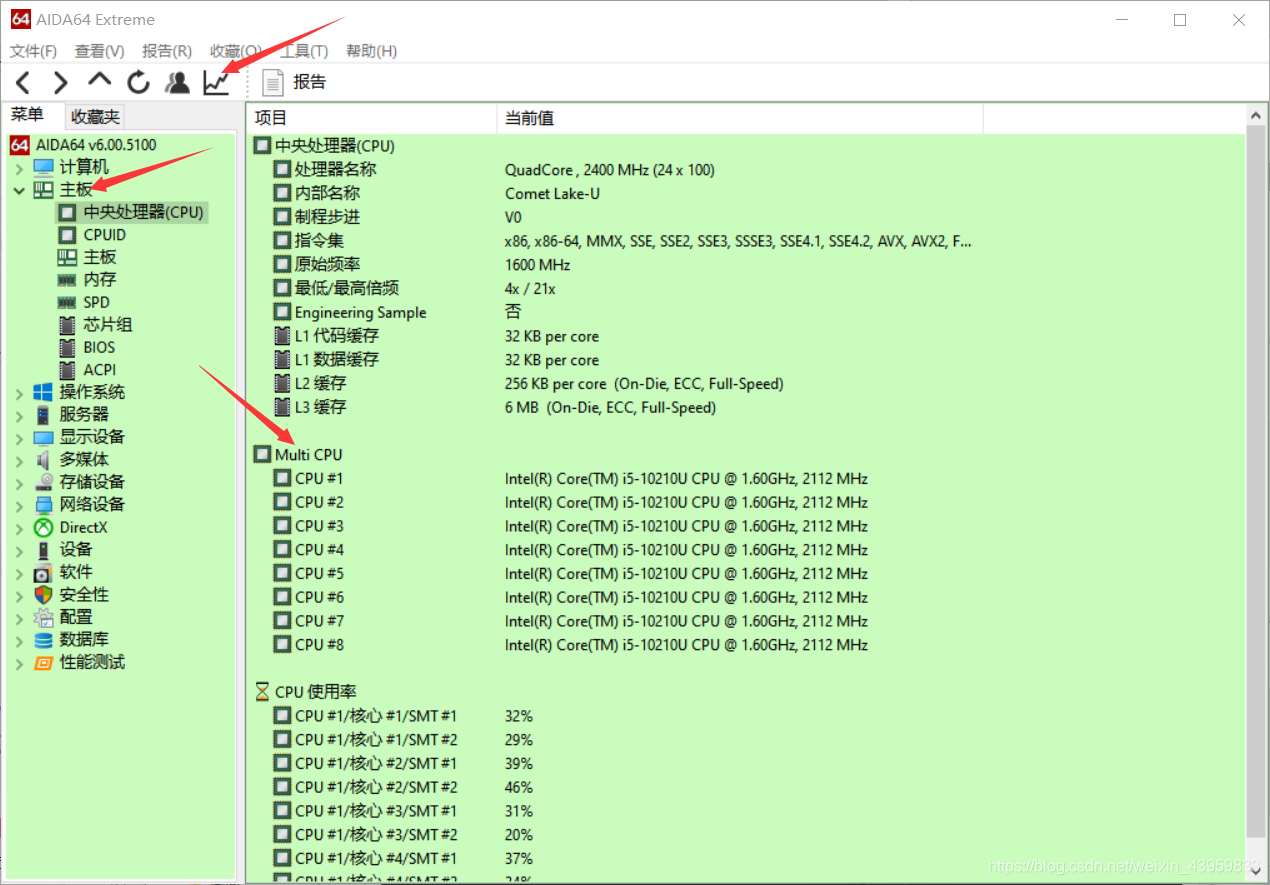Select 中央处理器(CPU) tree item
1270x885 pixels.
click(143, 212)
